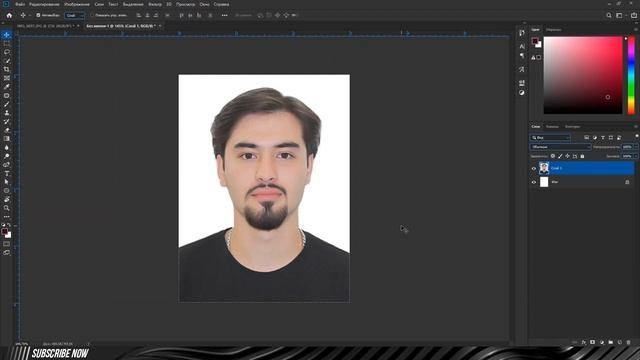Close the active untitled document tab

click(160, 26)
